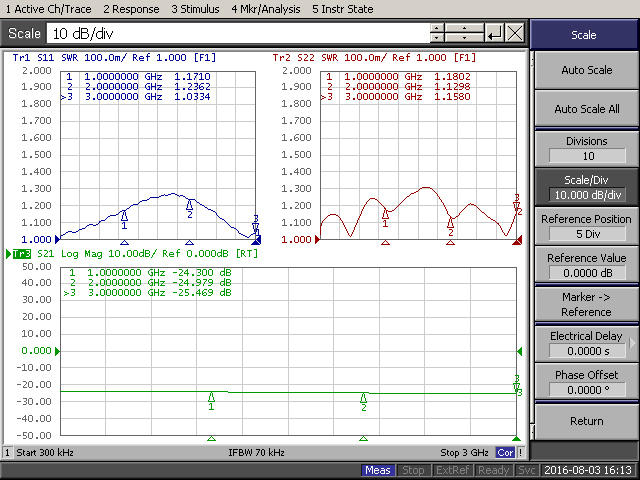The image size is (640, 480).
Task: Click the Ready status indicator
Action: [493, 470]
